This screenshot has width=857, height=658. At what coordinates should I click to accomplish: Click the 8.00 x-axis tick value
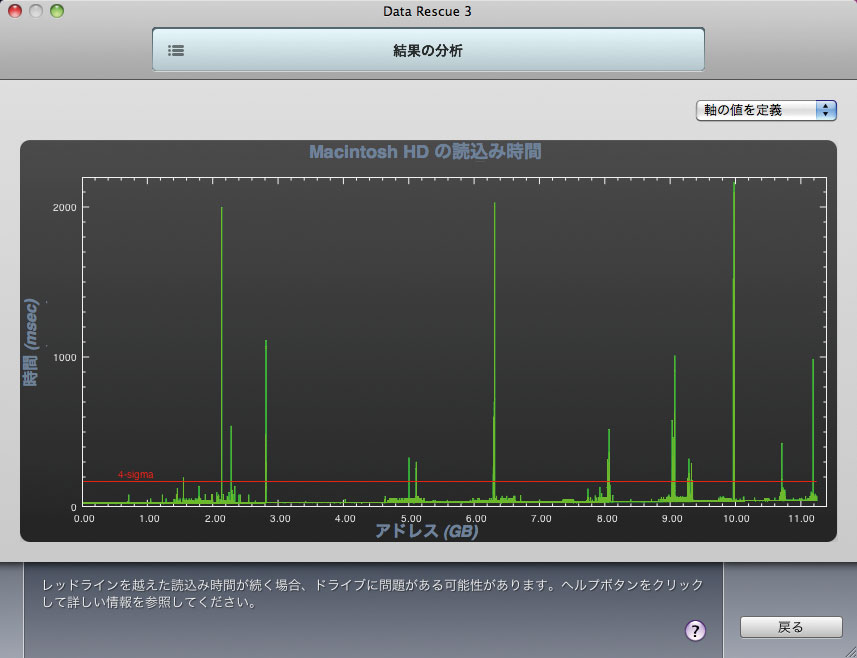tap(607, 519)
